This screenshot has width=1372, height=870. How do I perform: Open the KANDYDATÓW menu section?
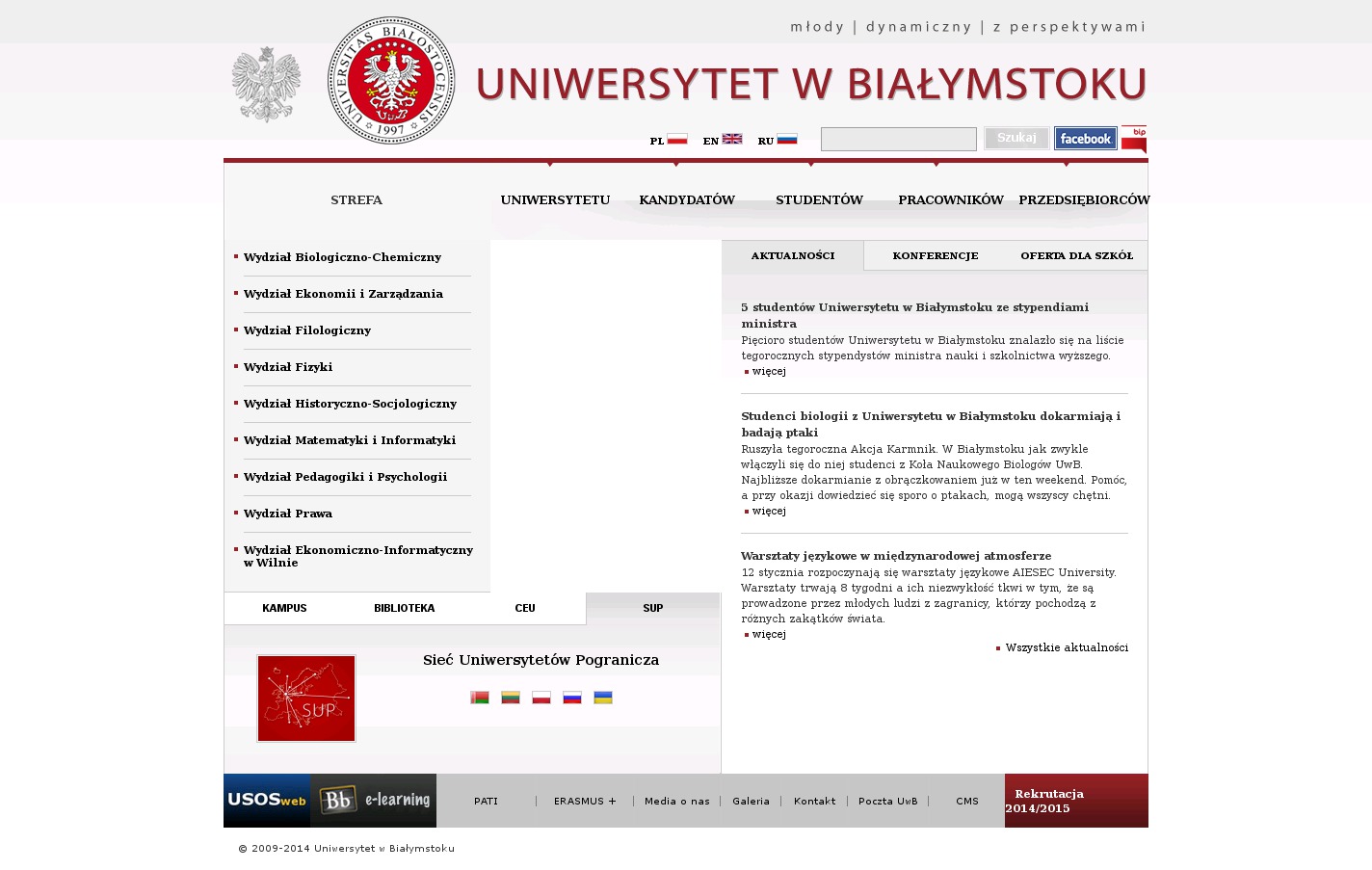coord(687,200)
